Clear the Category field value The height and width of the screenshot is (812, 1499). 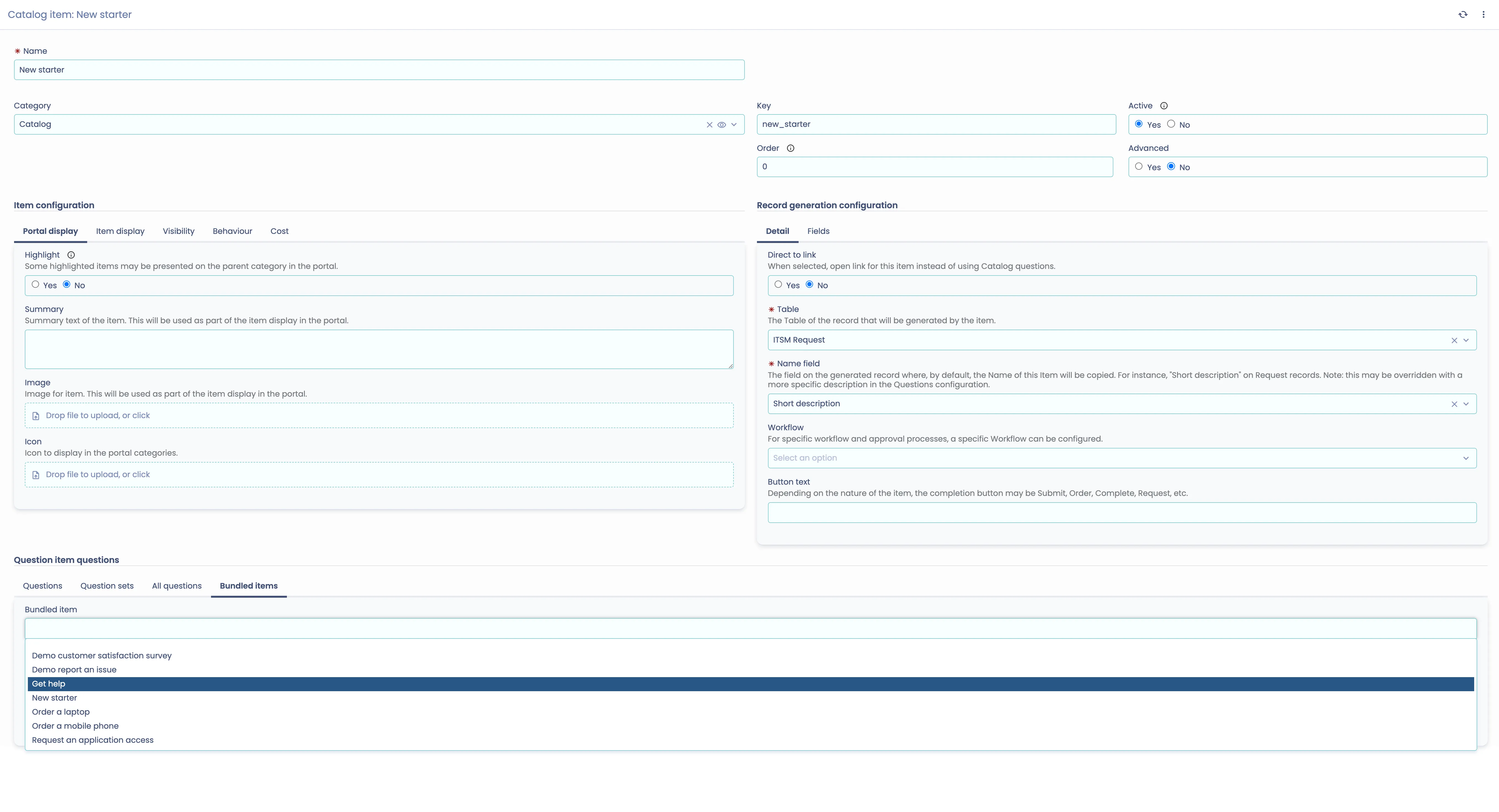point(709,124)
